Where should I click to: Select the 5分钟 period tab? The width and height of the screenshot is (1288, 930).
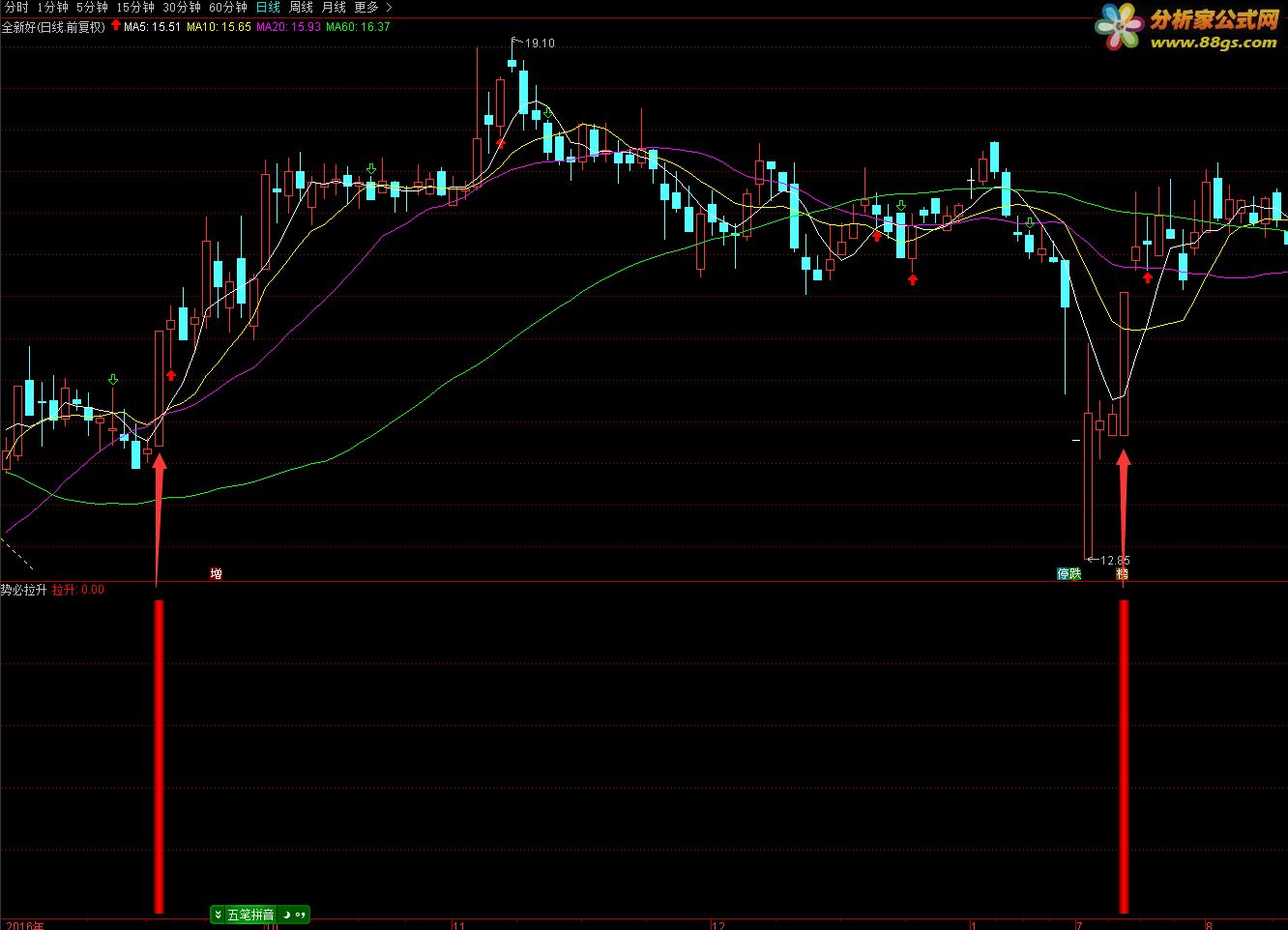click(92, 8)
